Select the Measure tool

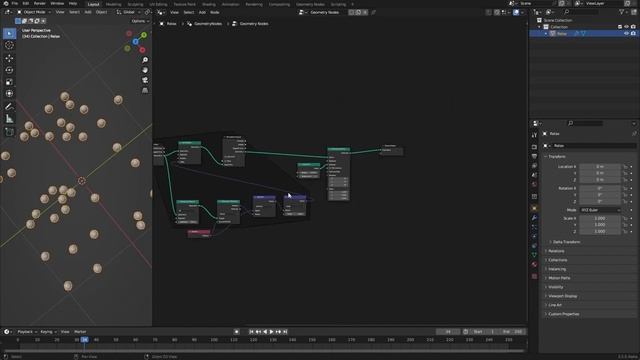point(9,119)
